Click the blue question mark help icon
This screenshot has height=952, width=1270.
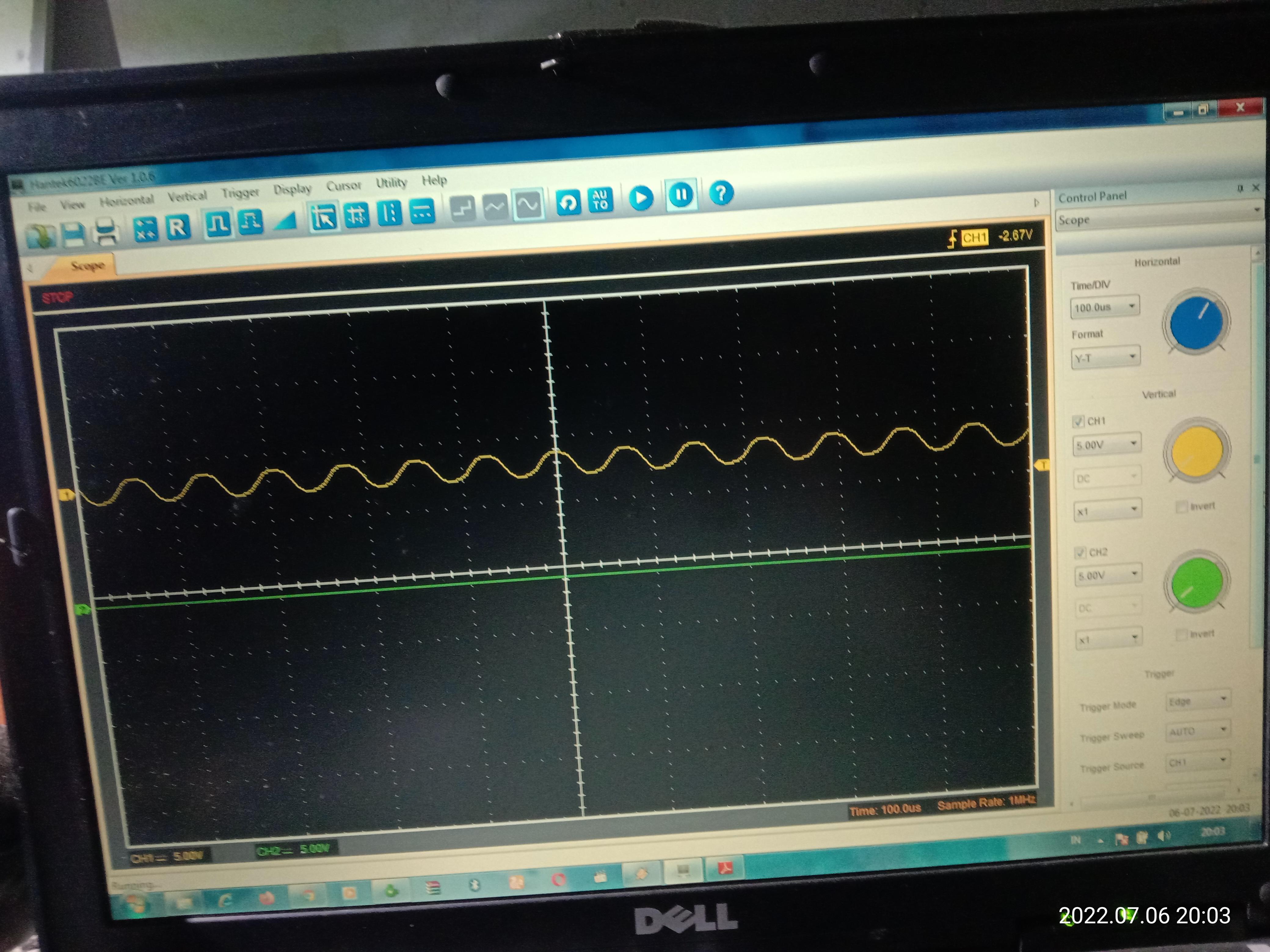click(721, 194)
